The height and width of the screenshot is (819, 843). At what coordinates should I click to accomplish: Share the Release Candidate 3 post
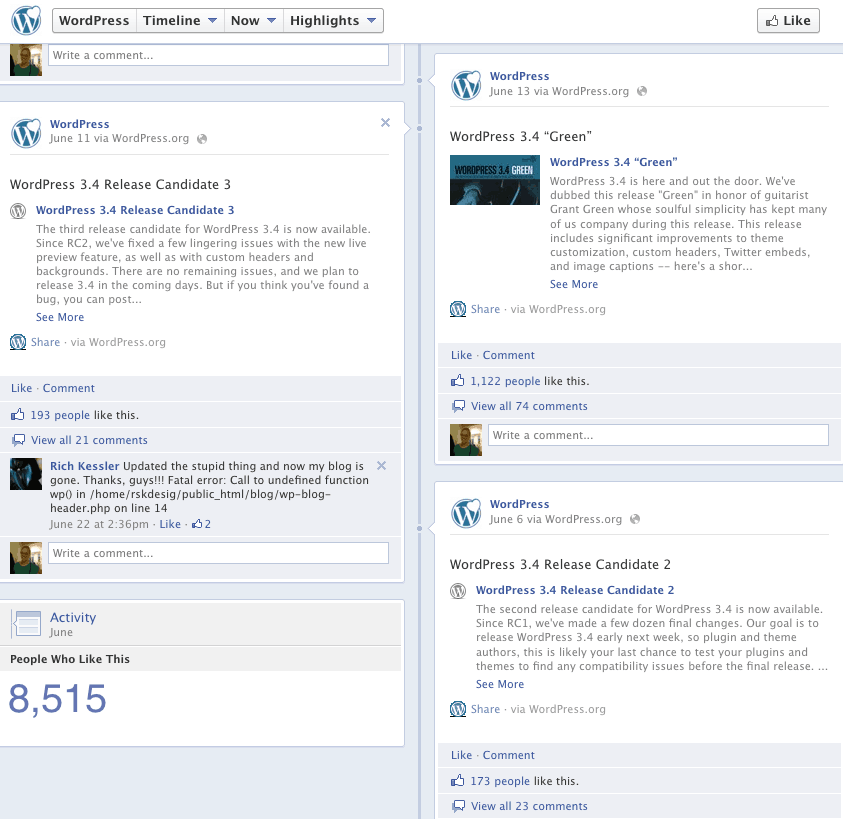pos(45,342)
